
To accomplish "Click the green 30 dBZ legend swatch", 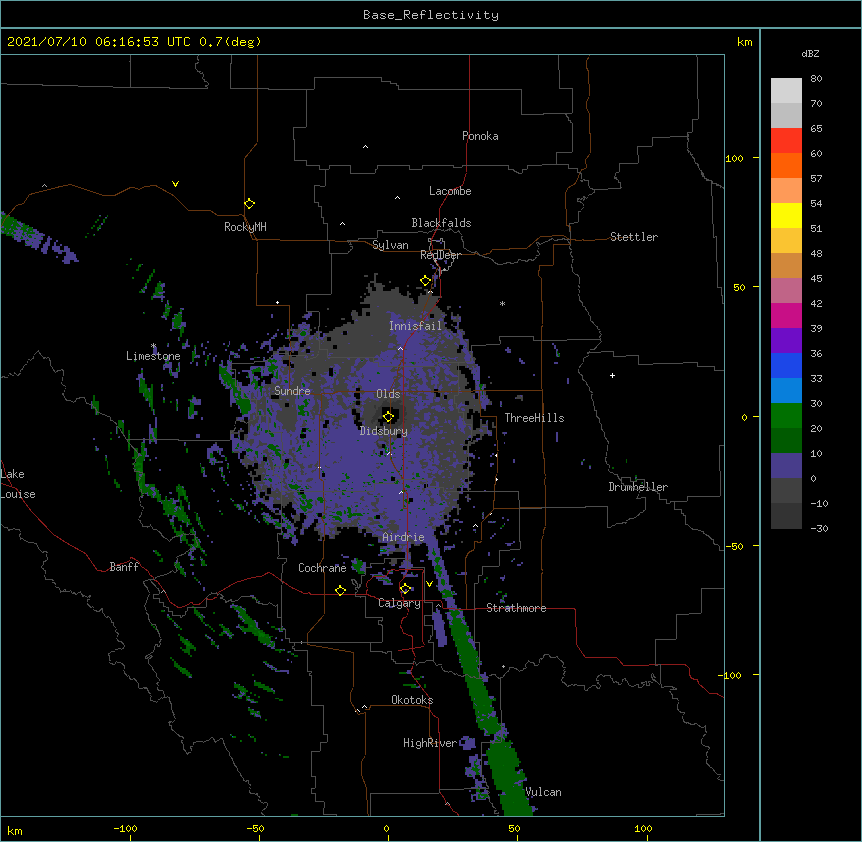I will [786, 416].
